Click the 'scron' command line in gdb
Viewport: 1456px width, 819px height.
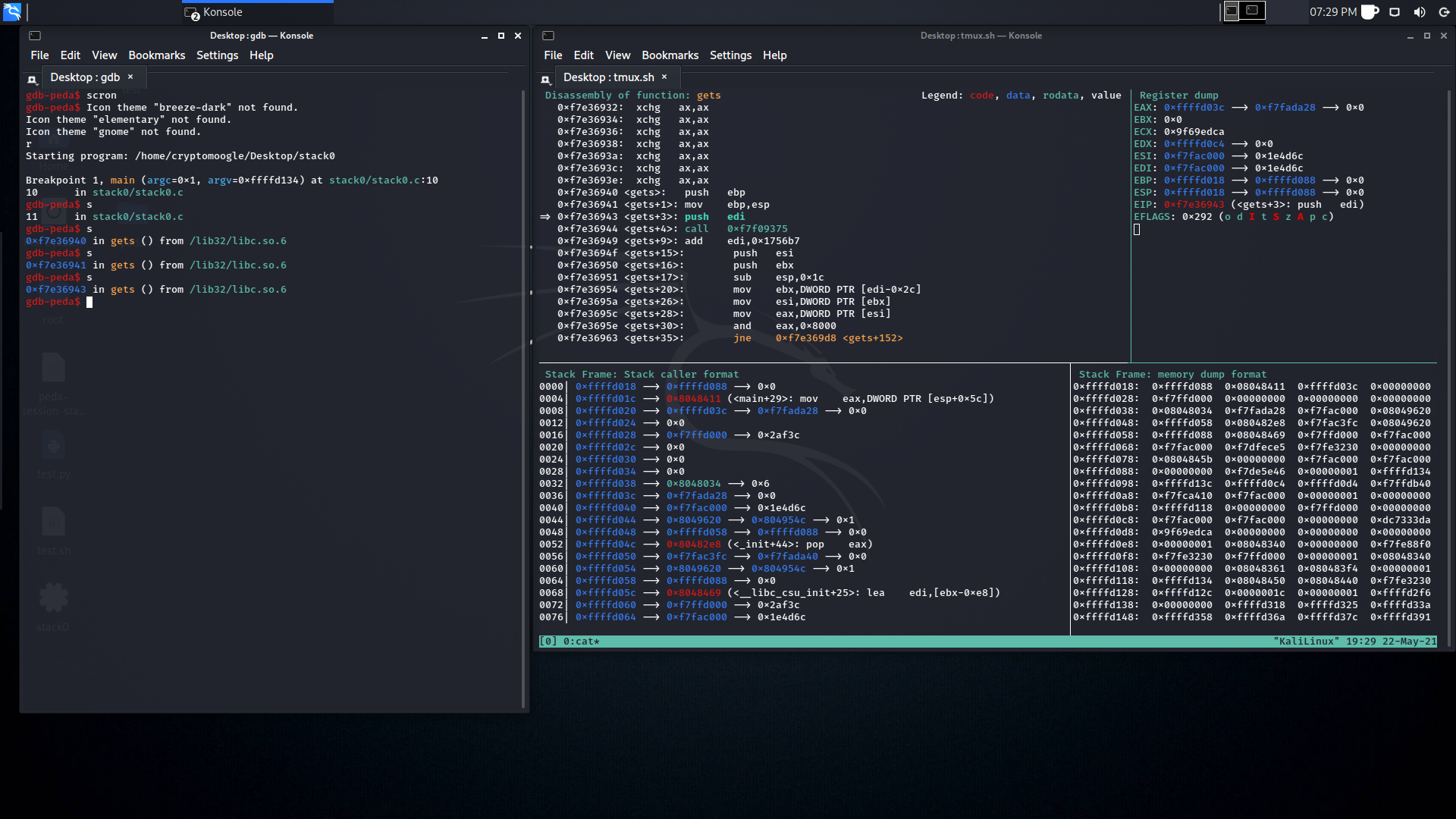[x=71, y=96]
